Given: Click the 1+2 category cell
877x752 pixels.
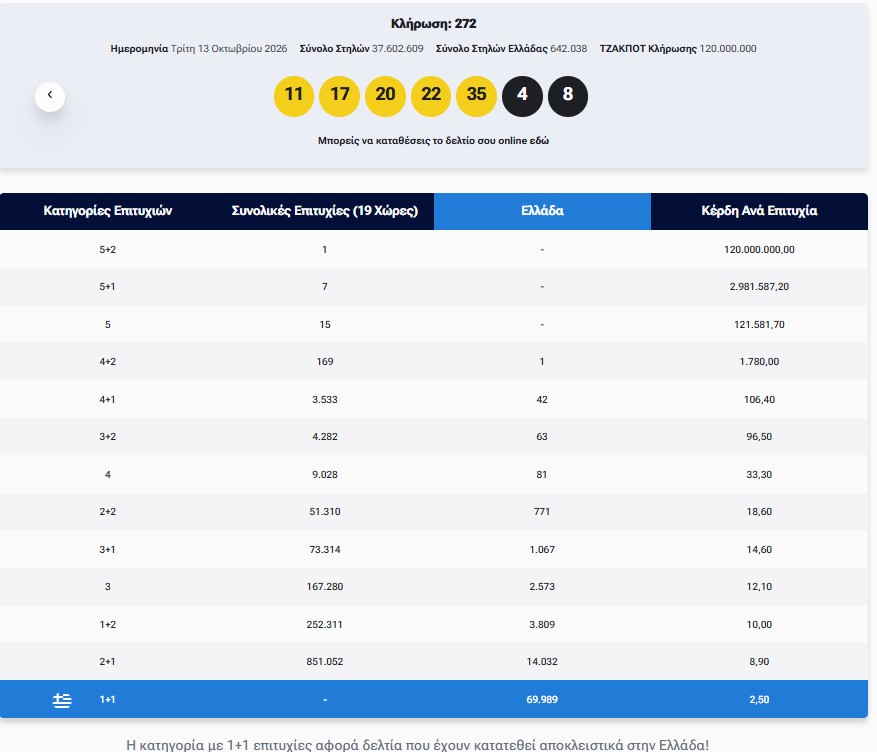Looking at the screenshot, I should tap(108, 624).
